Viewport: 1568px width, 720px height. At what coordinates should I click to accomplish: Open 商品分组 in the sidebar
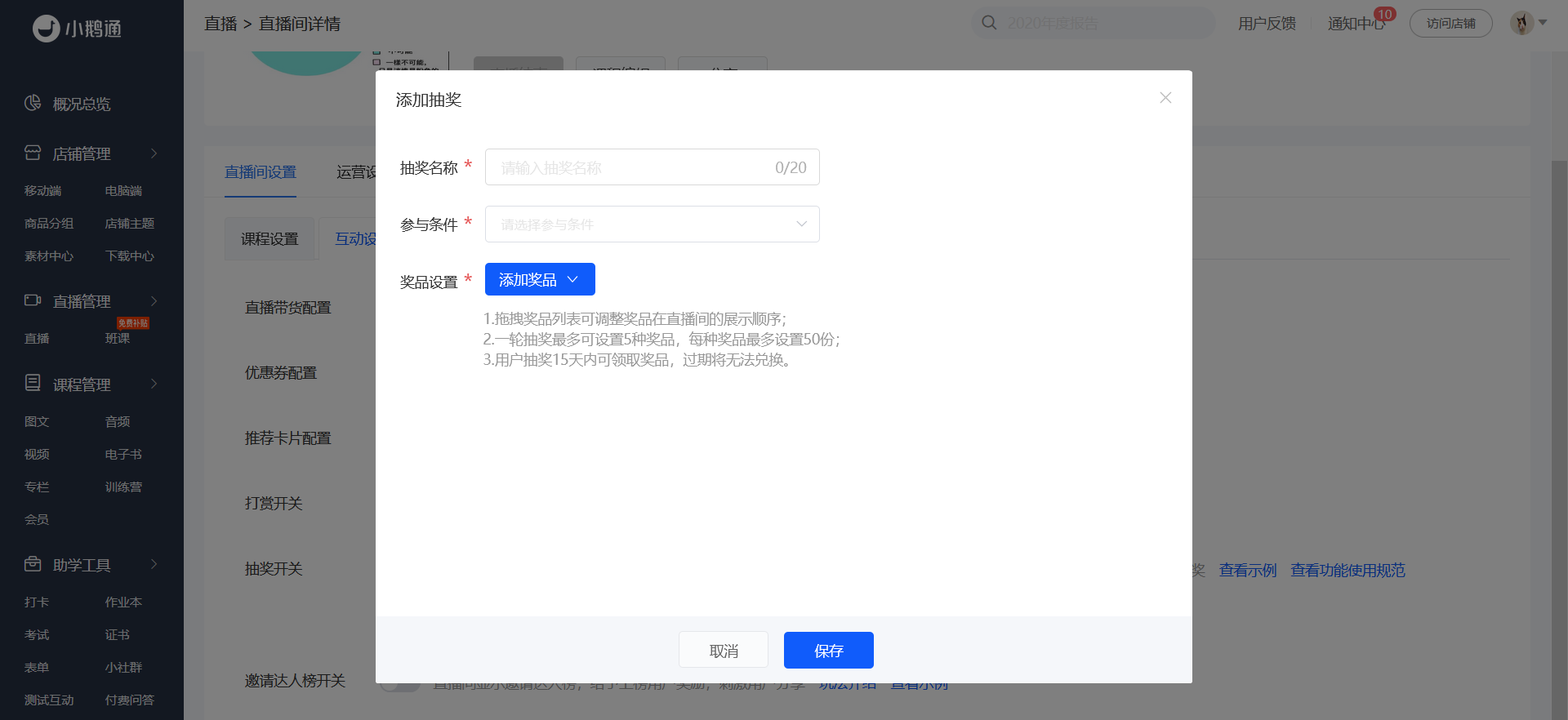point(49,223)
